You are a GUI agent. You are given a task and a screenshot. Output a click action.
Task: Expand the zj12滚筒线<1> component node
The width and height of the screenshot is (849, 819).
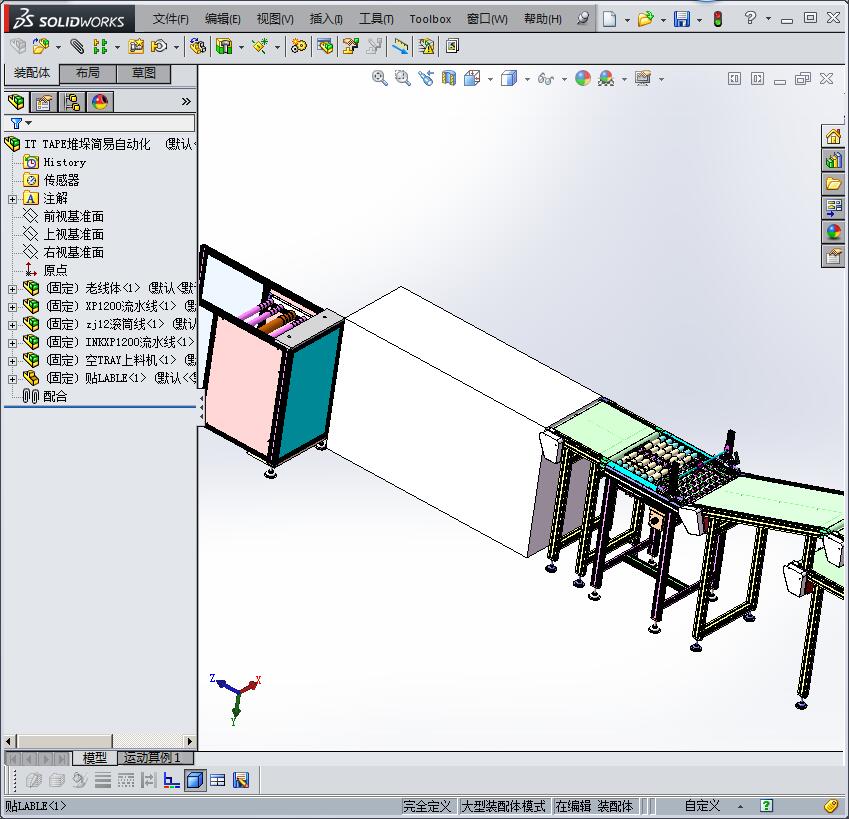[12, 325]
